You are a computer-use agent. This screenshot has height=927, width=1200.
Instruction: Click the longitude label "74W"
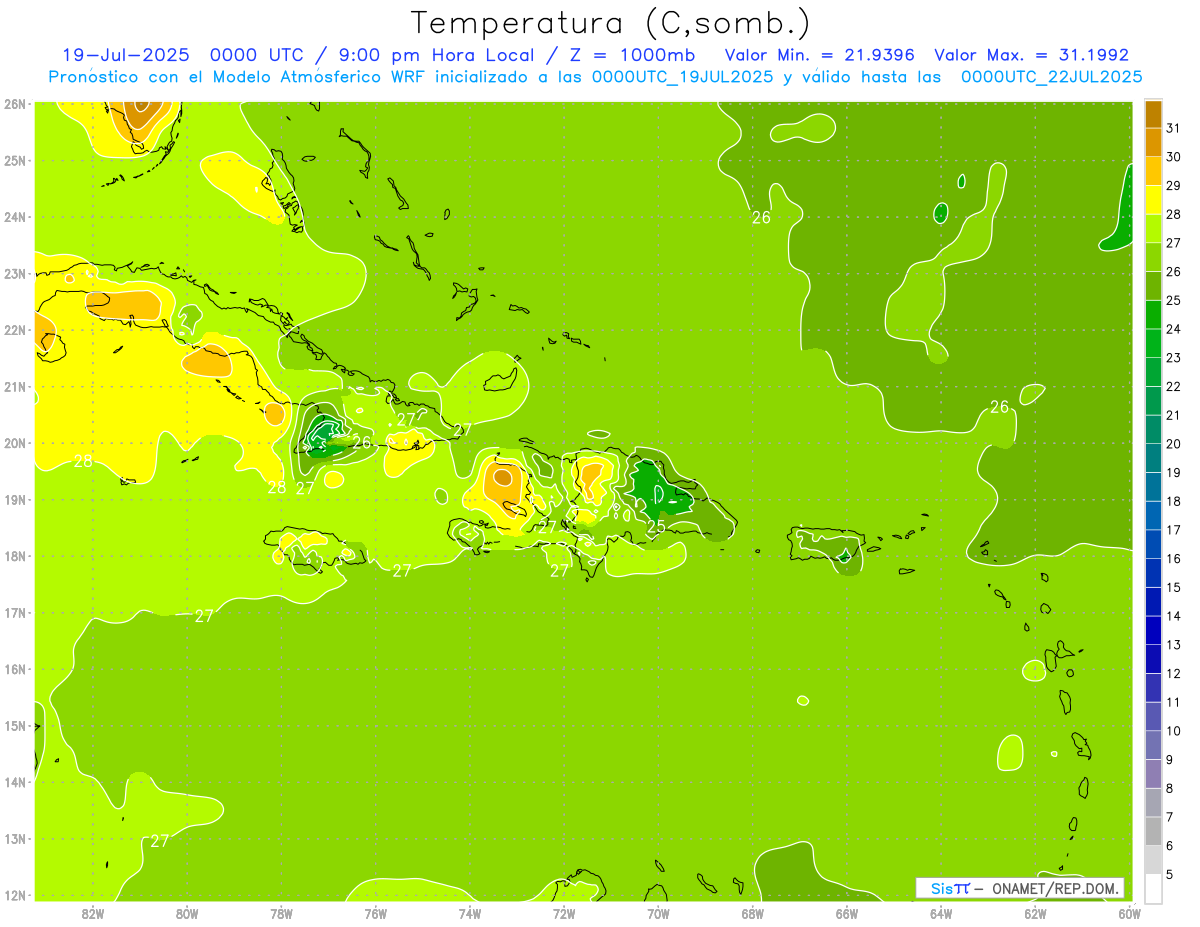(x=470, y=913)
